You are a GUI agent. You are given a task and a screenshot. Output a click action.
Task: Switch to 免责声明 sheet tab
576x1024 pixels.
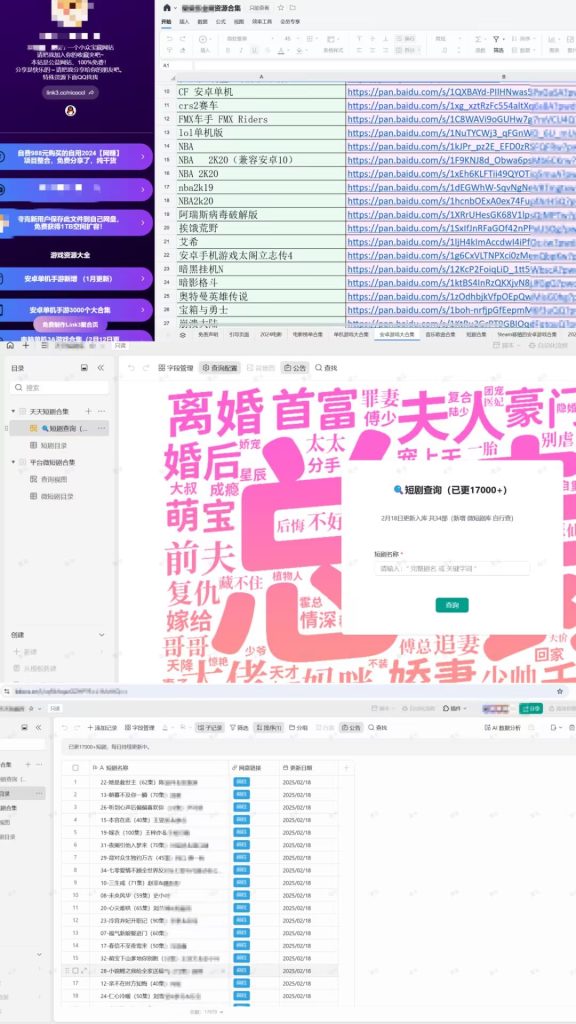208,334
